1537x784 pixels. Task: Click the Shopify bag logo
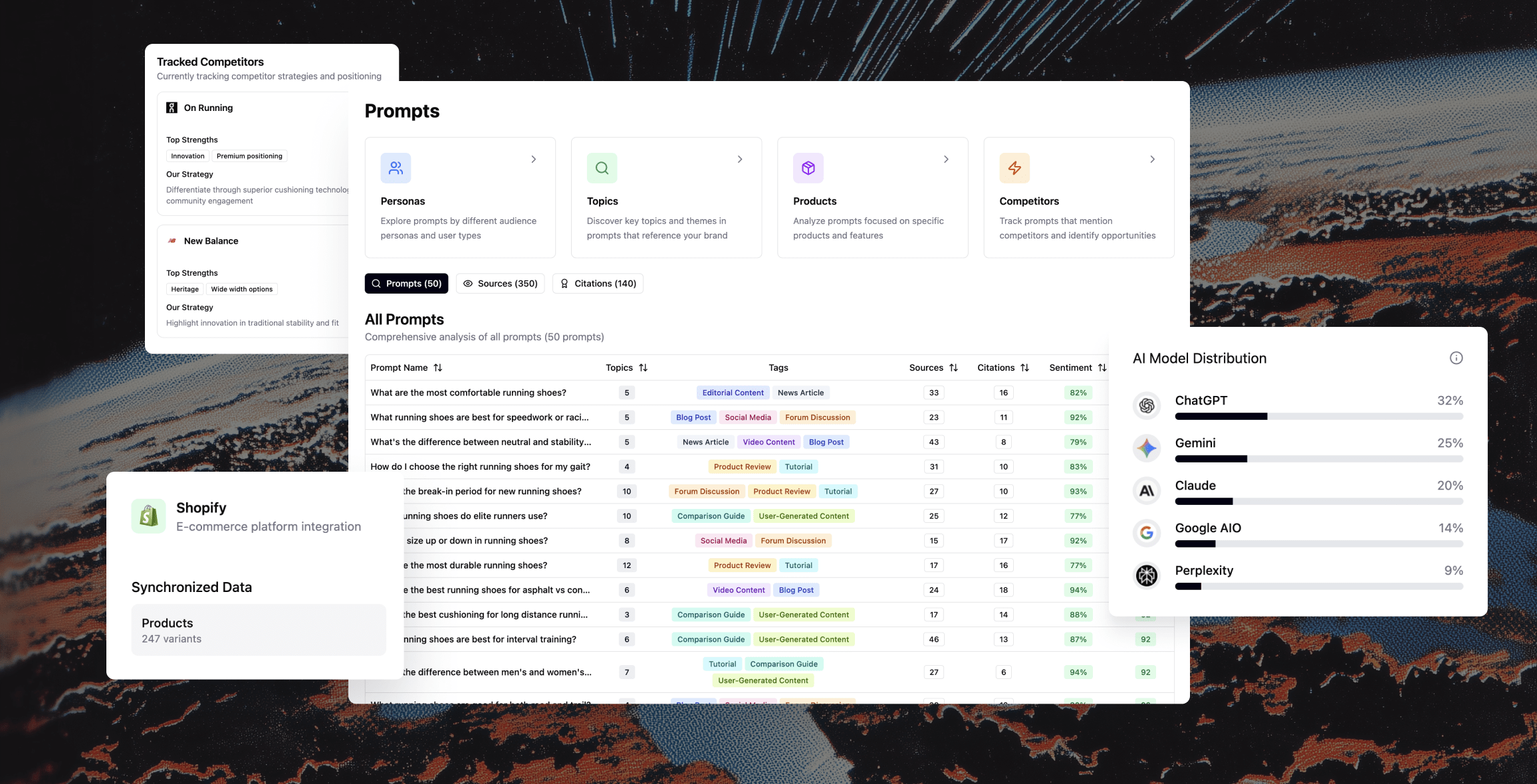[x=149, y=516]
